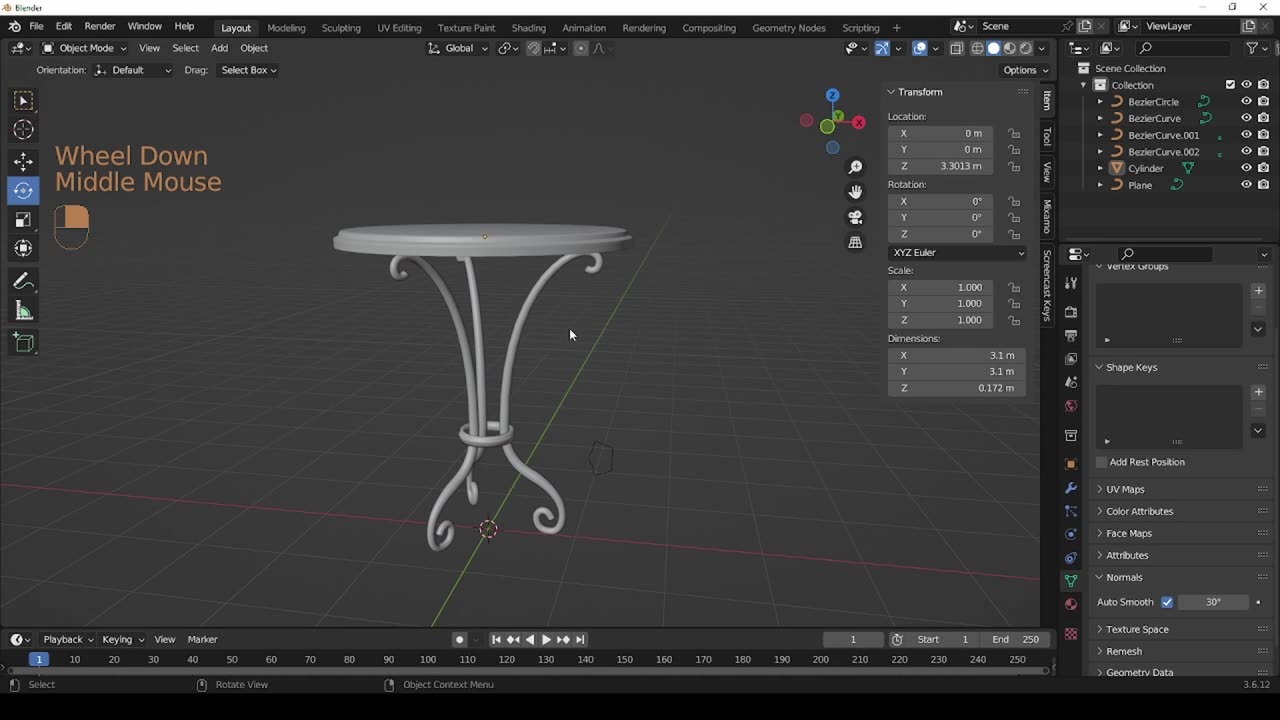The height and width of the screenshot is (720, 1280).
Task: Click the outliner search field
Action: coord(1184,48)
